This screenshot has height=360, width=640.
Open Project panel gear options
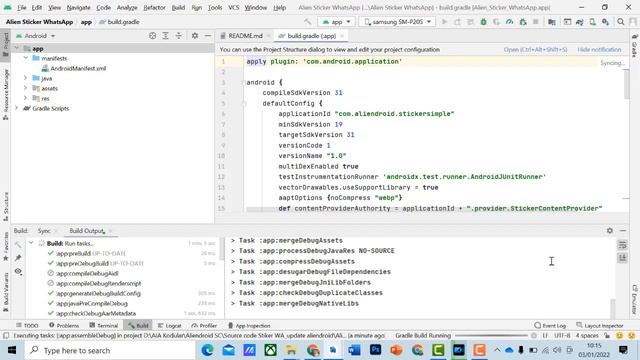[195, 36]
